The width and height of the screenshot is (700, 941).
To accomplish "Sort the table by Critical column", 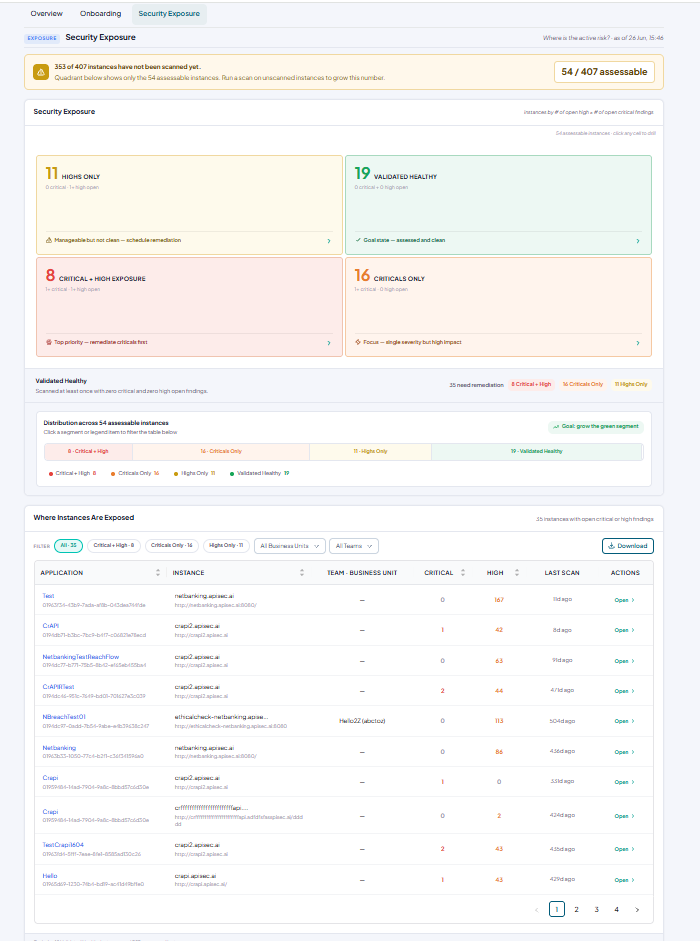I will (463, 573).
